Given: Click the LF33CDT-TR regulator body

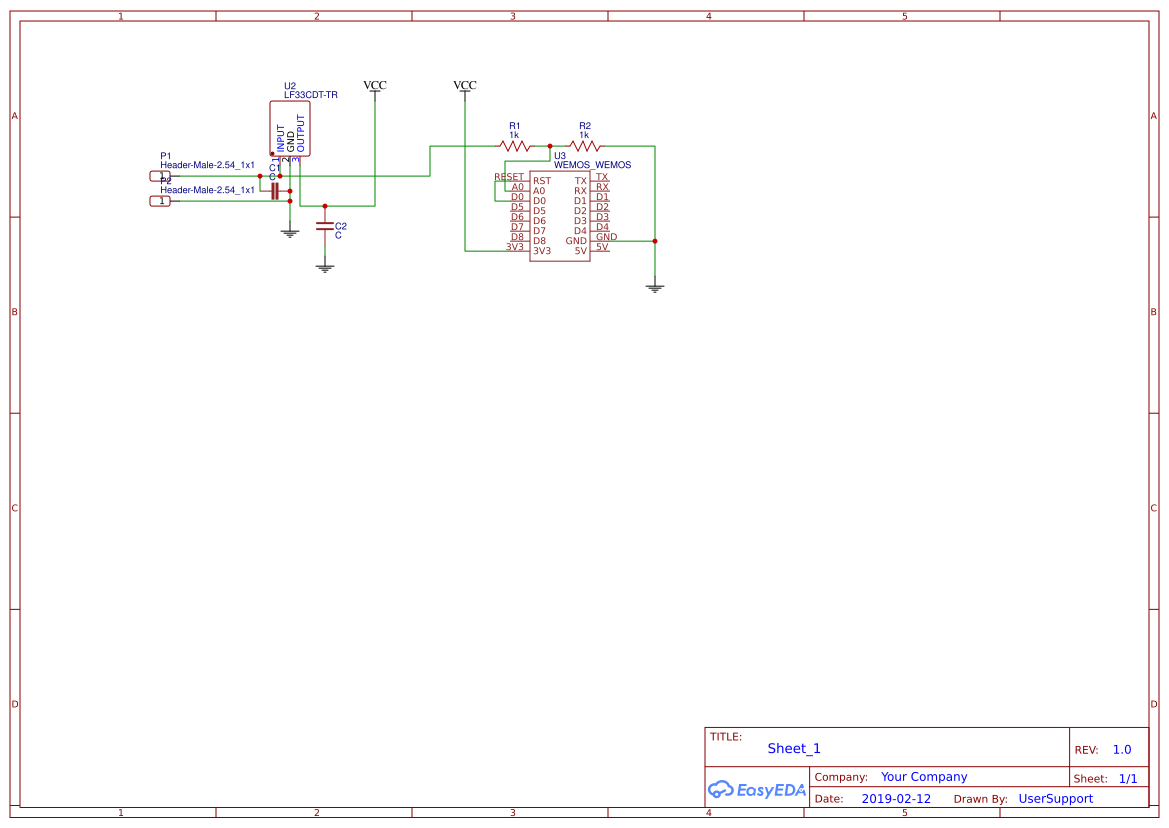Looking at the screenshot, I should tap(290, 128).
